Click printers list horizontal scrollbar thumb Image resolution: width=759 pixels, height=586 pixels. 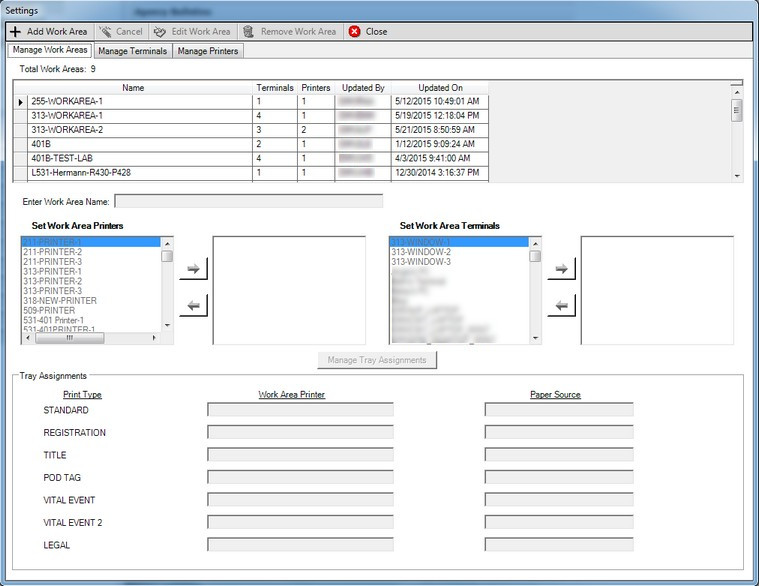tap(70, 338)
